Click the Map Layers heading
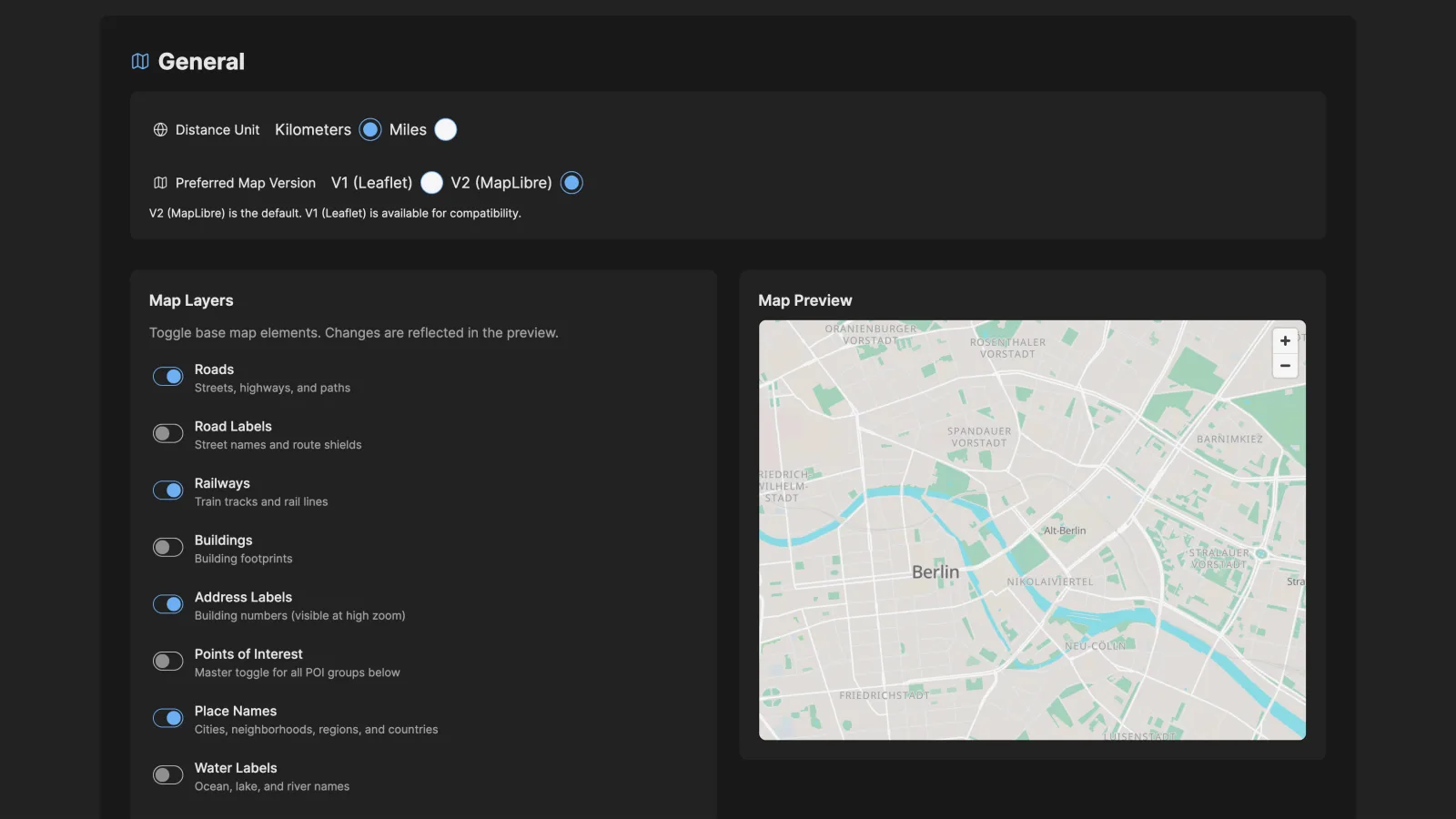Image resolution: width=1456 pixels, height=819 pixels. coord(191,300)
